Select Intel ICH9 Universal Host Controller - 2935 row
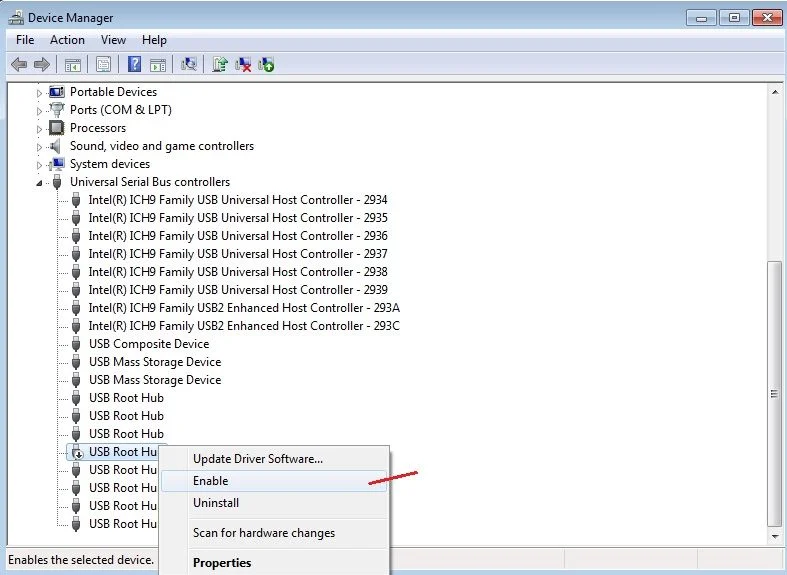Viewport: 787px width, 575px height. click(x=238, y=218)
